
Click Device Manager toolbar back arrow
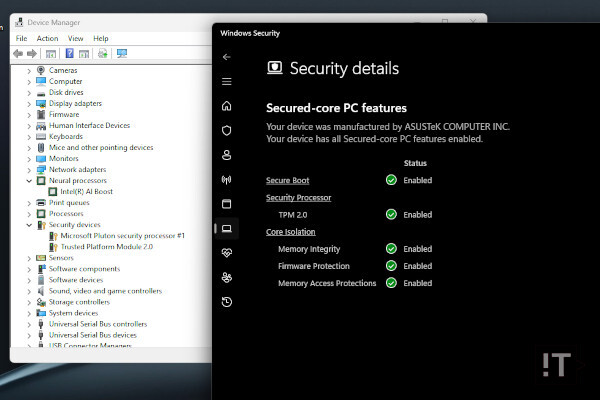pyautogui.click(x=19, y=53)
